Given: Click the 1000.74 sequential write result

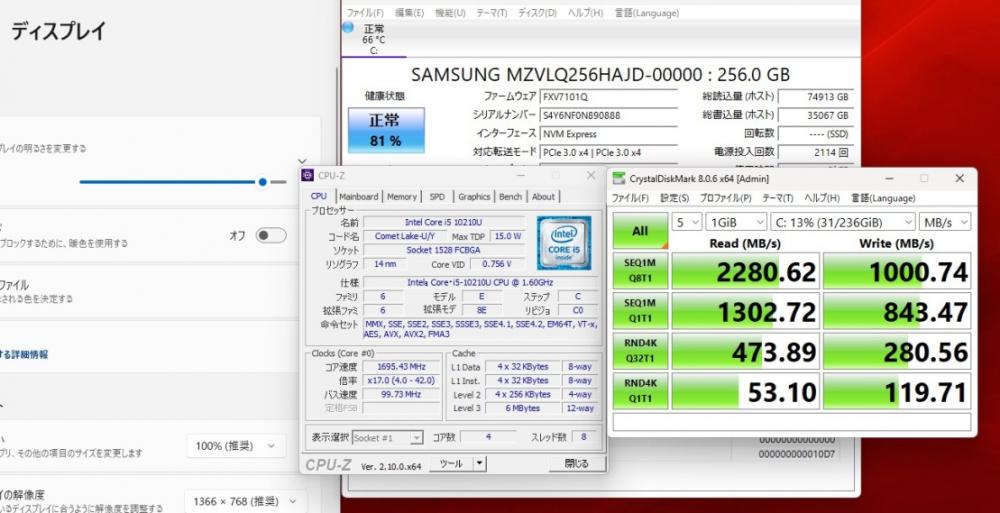Looking at the screenshot, I should (x=897, y=271).
